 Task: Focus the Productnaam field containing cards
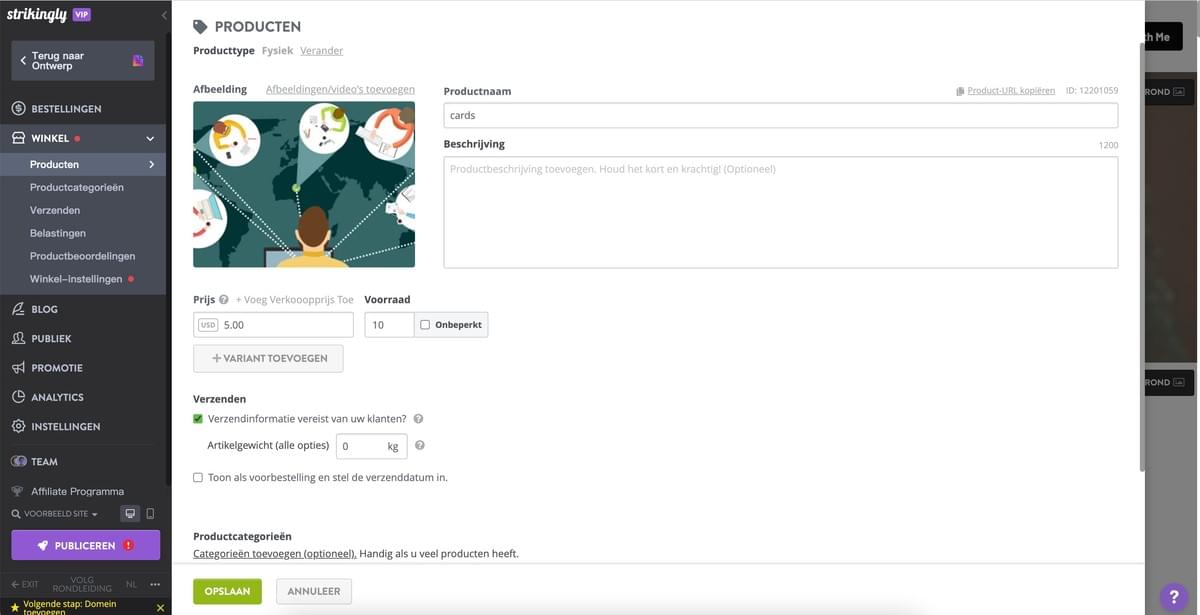(x=781, y=115)
